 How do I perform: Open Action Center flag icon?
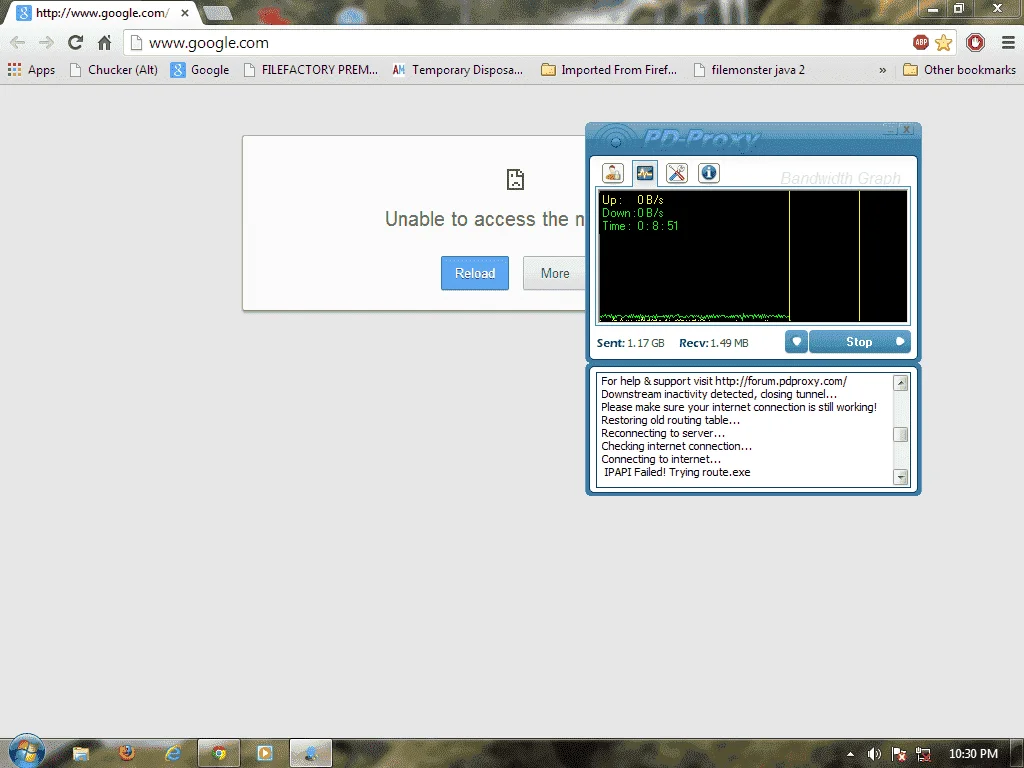(899, 754)
